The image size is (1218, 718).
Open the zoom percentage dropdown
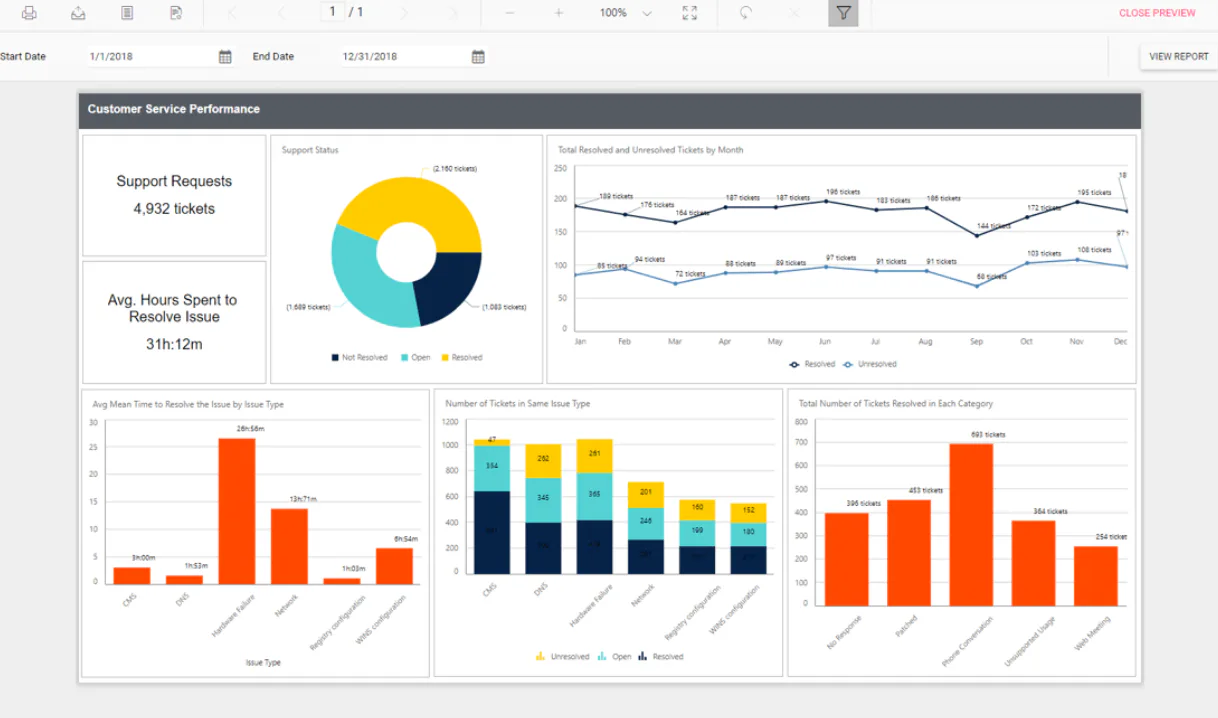click(647, 13)
